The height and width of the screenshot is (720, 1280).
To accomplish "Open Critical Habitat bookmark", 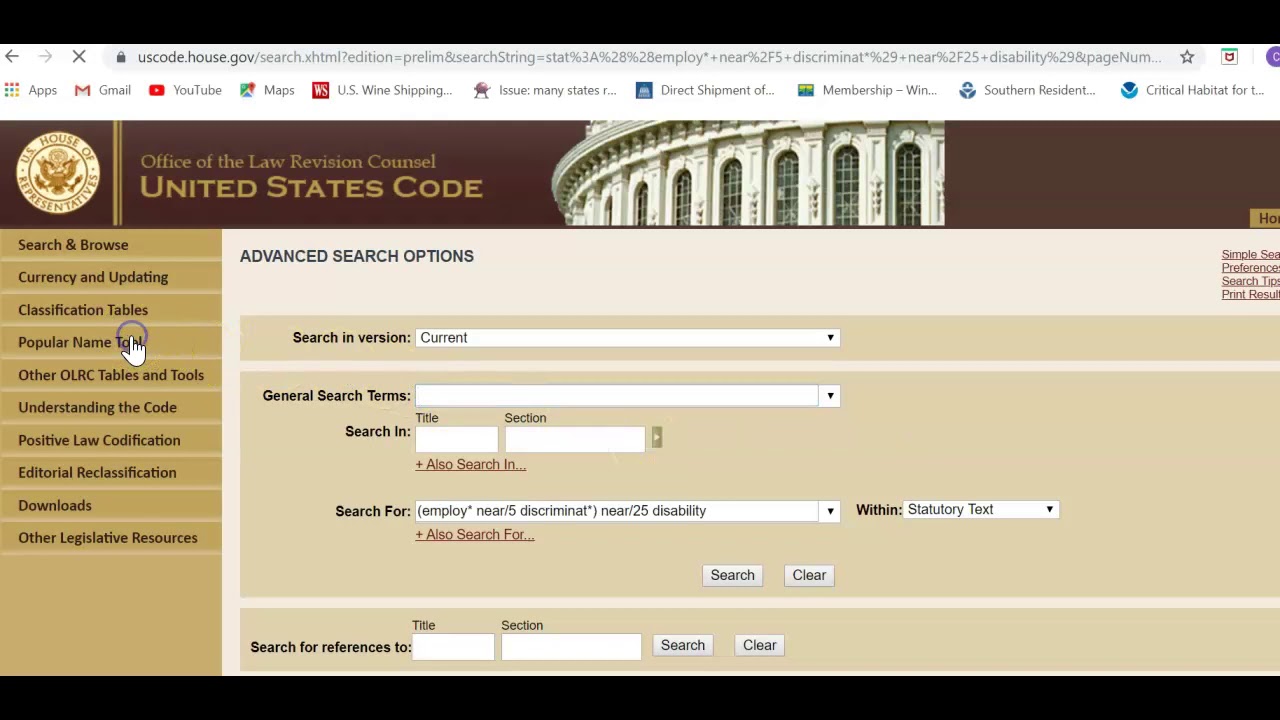I will (1192, 90).
